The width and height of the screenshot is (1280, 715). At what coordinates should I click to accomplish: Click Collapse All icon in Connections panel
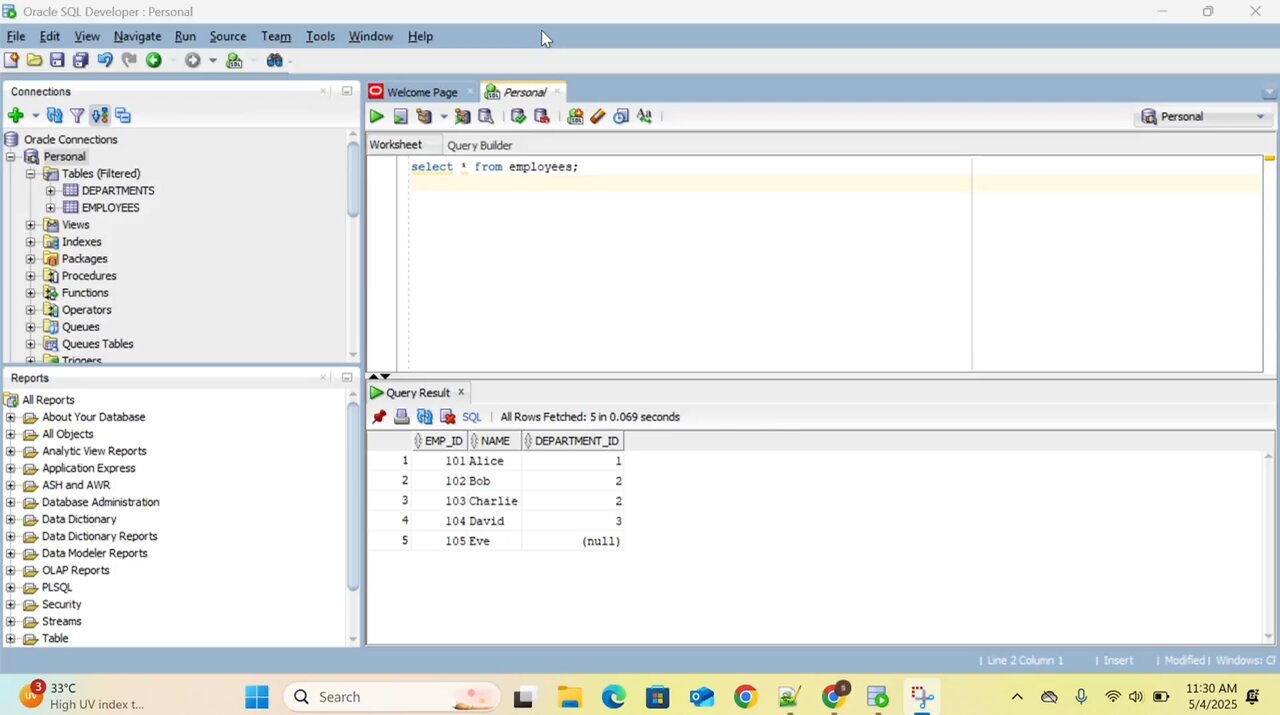pyautogui.click(x=123, y=116)
